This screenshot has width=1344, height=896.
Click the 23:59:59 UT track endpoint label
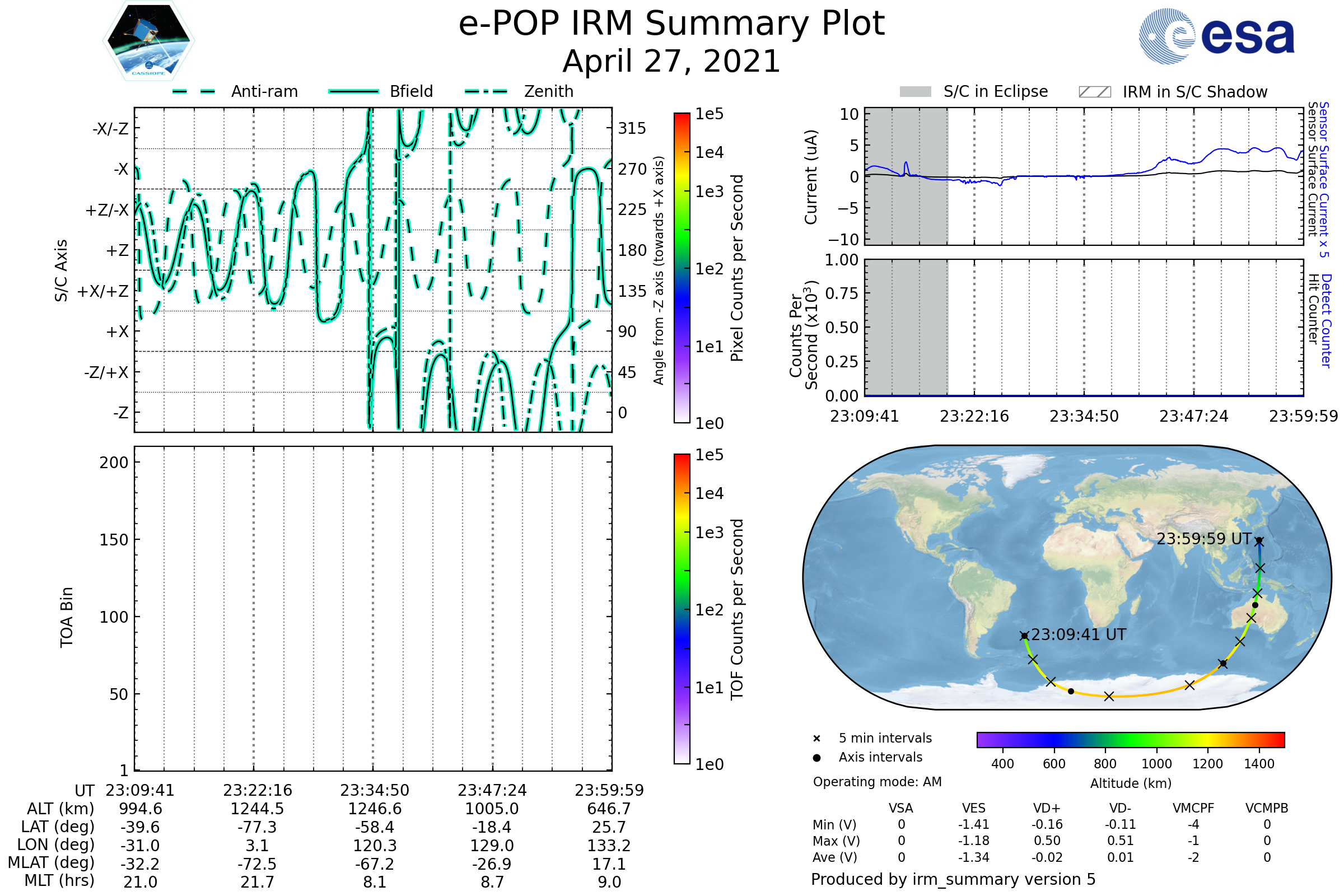[x=1203, y=539]
